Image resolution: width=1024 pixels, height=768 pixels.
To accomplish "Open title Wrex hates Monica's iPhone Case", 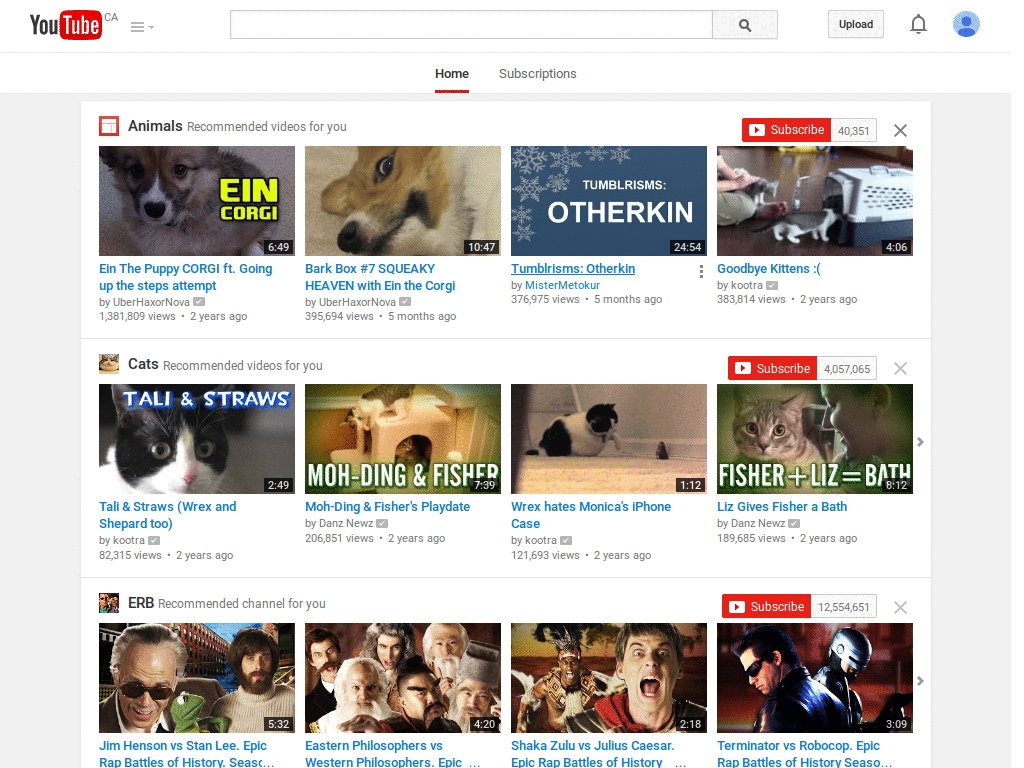I will pyautogui.click(x=591, y=515).
